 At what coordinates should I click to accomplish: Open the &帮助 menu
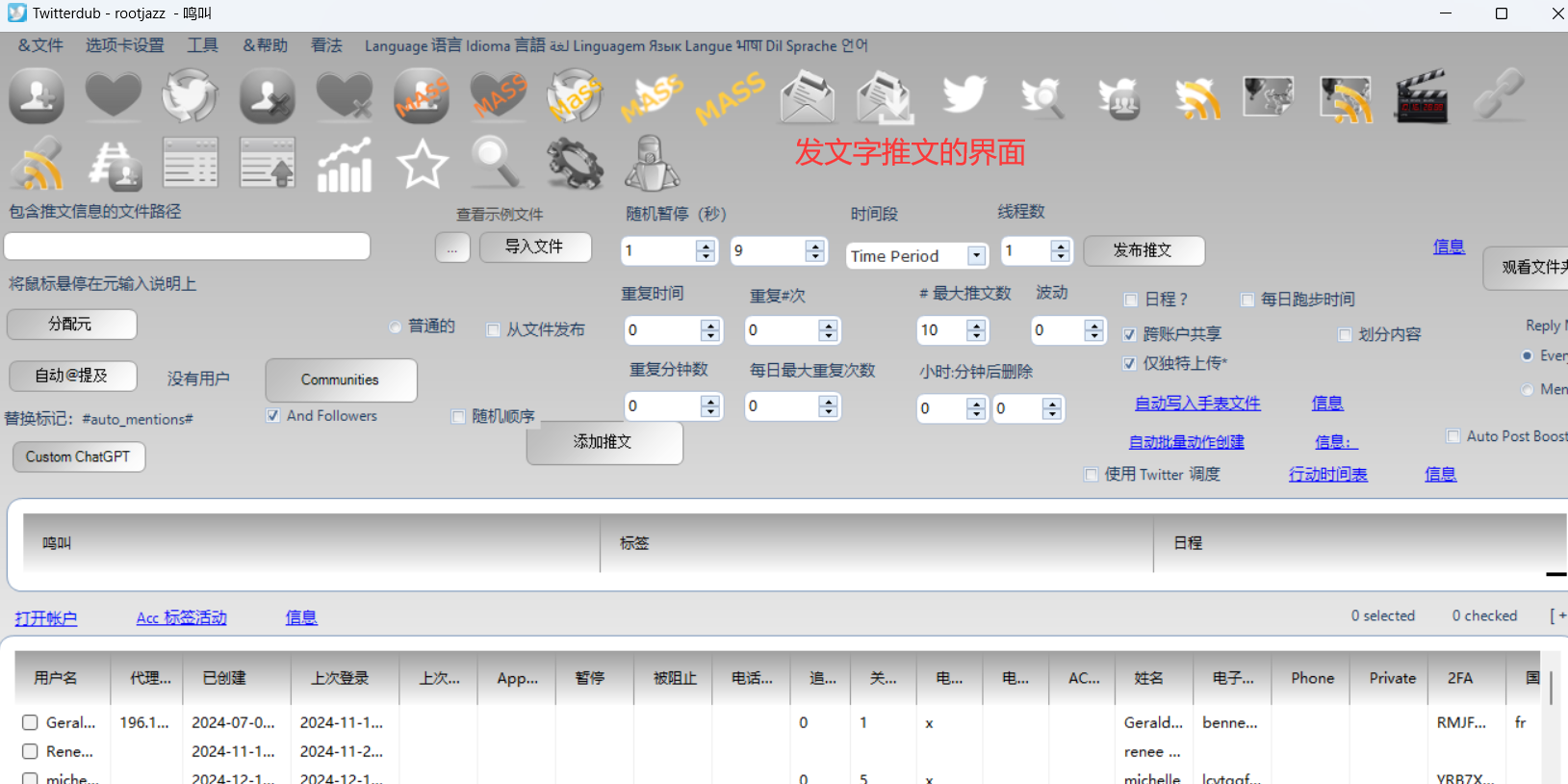click(x=265, y=45)
